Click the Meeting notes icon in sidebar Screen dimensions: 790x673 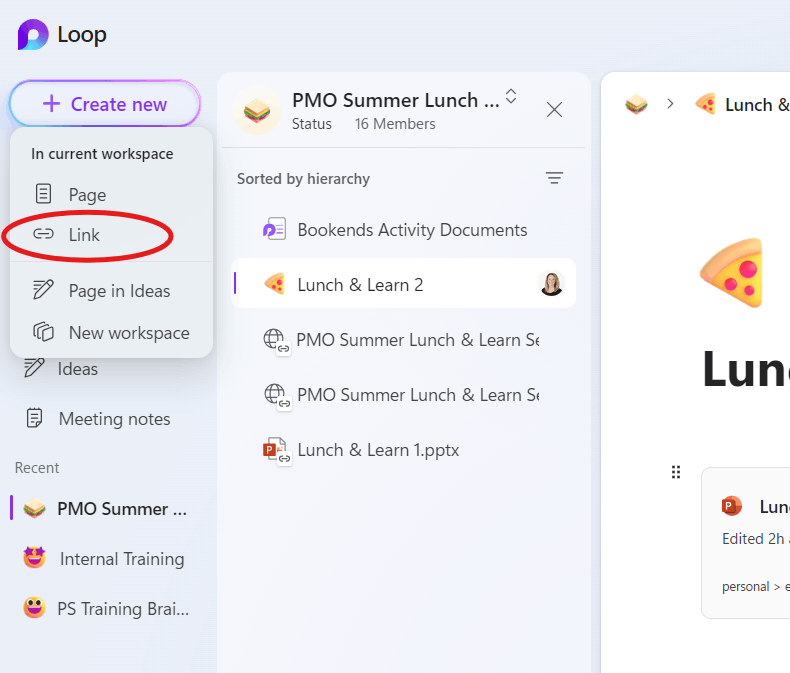[34, 418]
